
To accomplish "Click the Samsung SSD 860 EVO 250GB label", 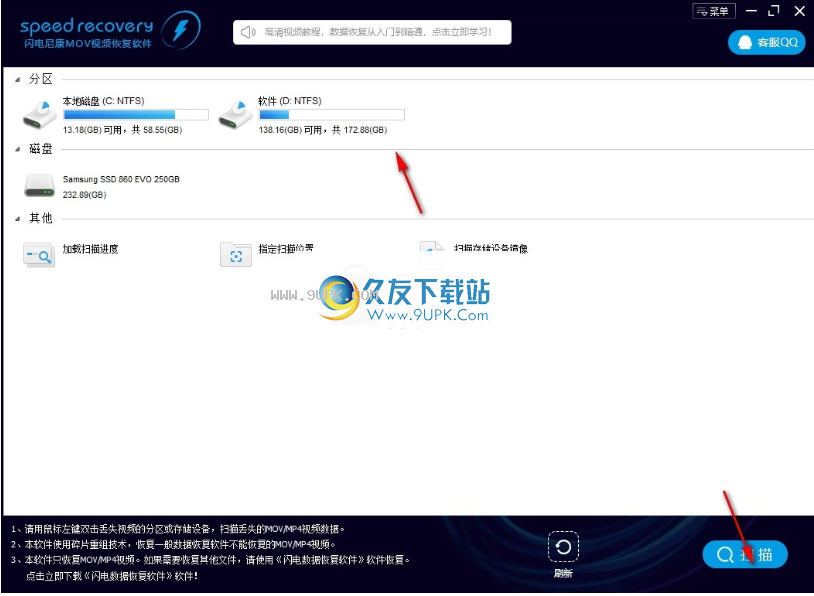I will 121,179.
